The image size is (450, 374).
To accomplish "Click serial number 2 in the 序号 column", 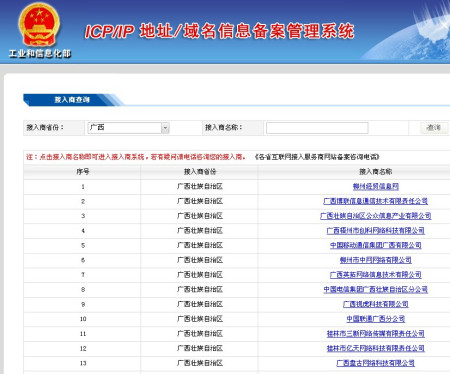I will tap(83, 201).
